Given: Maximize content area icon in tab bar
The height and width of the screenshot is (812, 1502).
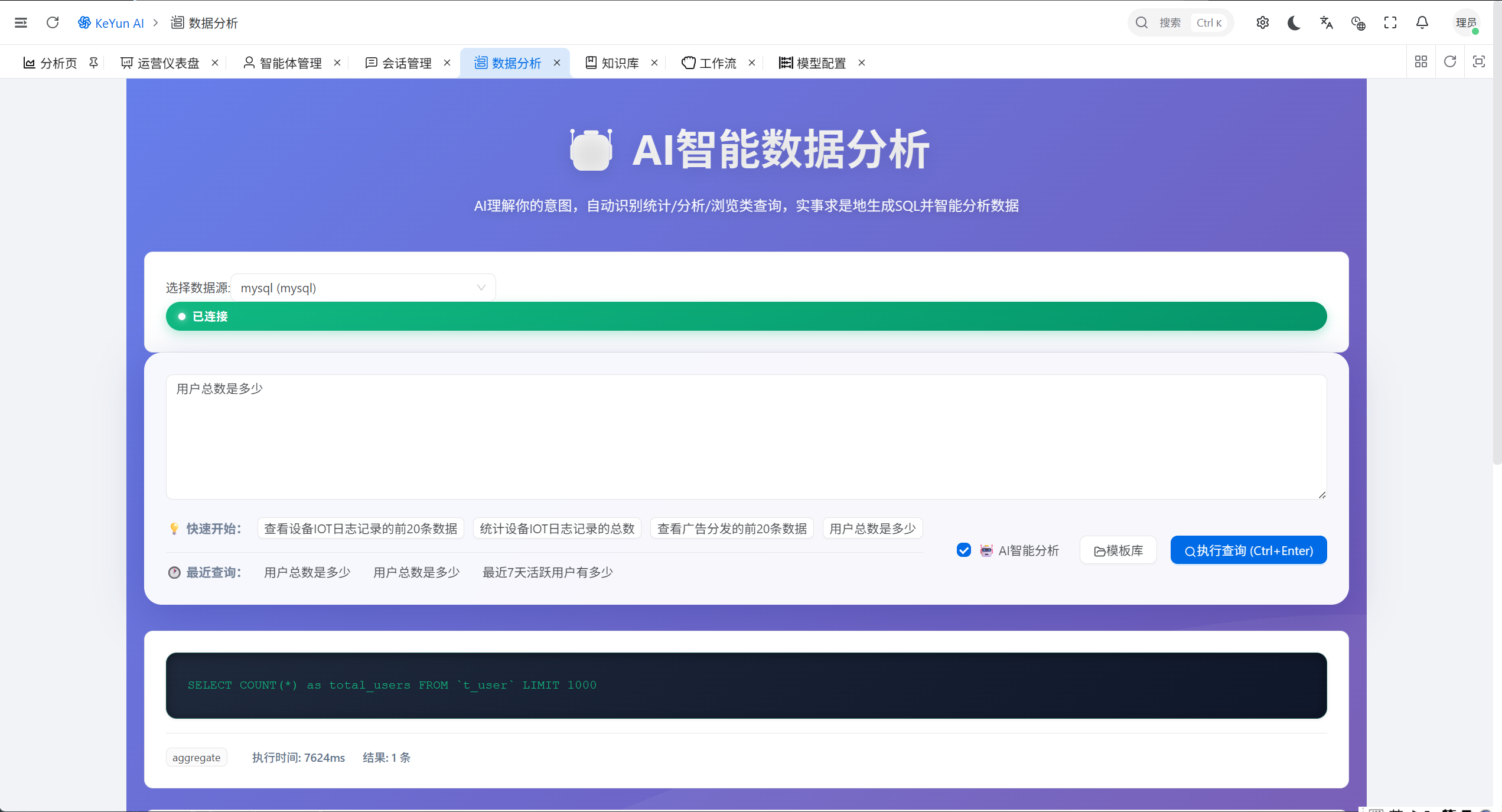Looking at the screenshot, I should click(x=1479, y=61).
